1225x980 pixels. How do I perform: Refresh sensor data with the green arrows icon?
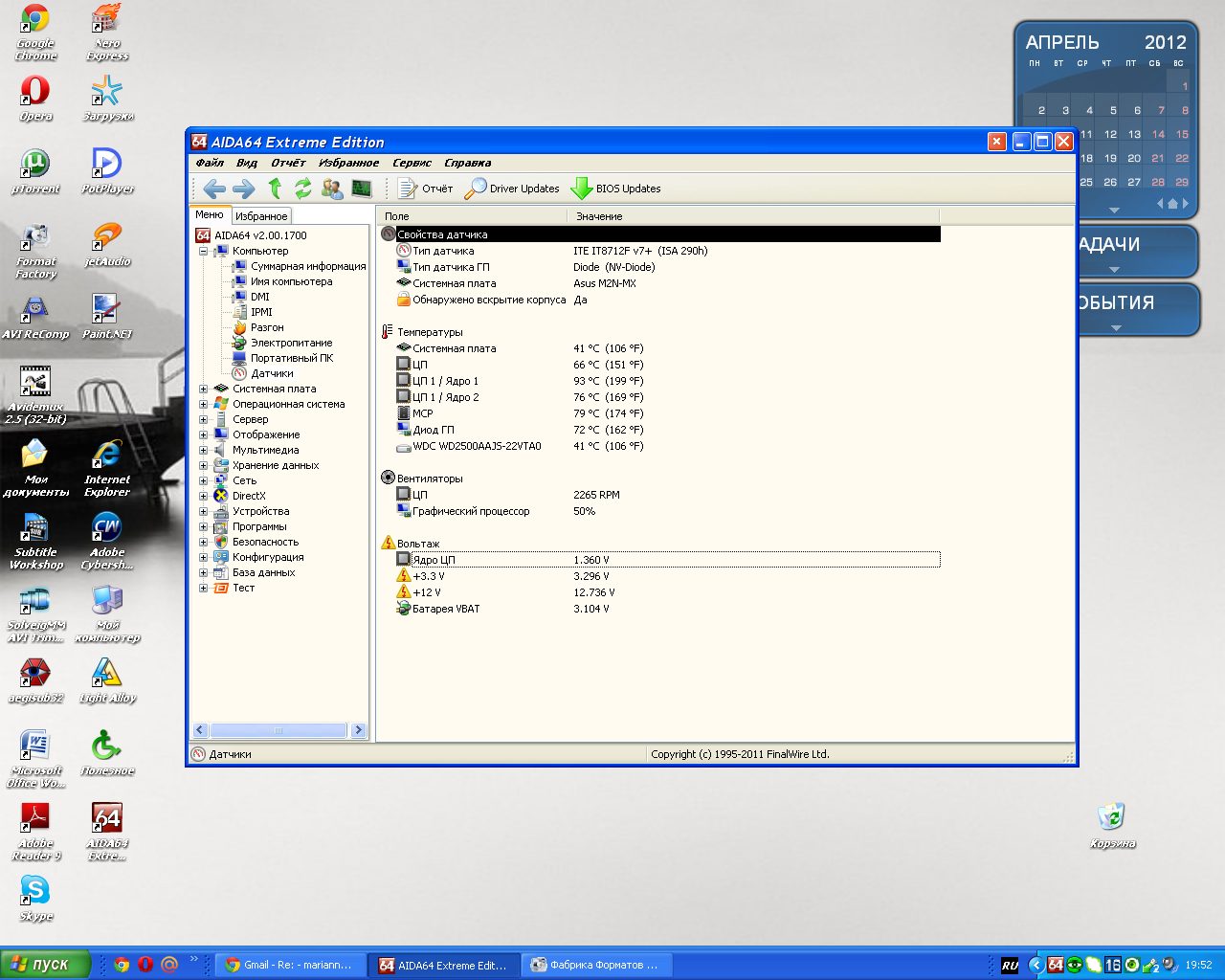pos(302,189)
